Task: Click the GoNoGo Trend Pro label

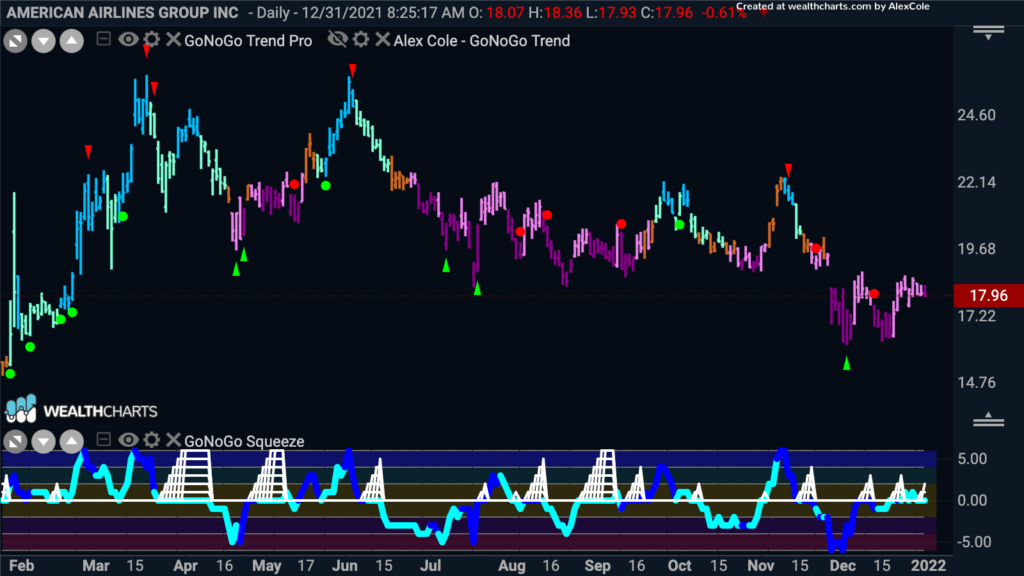Action: coord(248,40)
